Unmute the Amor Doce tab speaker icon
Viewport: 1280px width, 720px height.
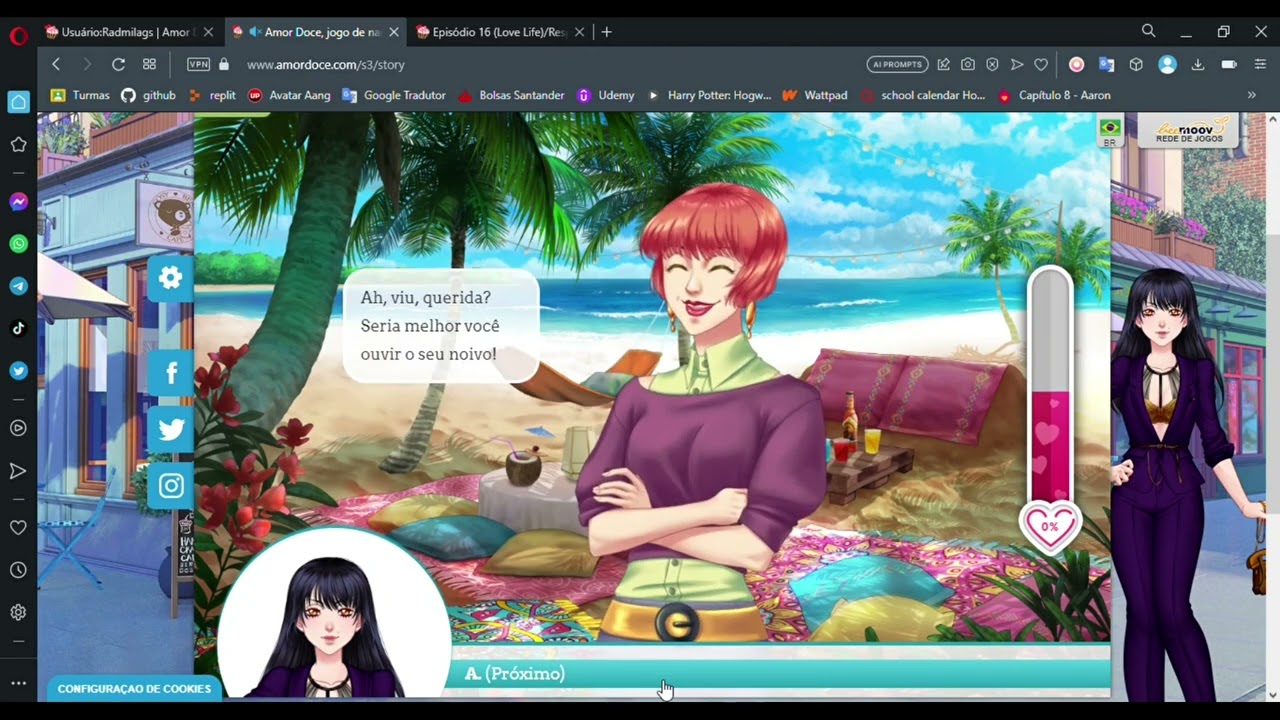click(255, 32)
